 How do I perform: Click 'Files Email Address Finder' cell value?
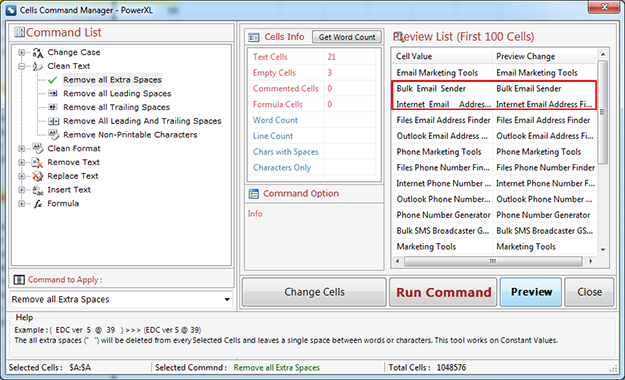443,120
